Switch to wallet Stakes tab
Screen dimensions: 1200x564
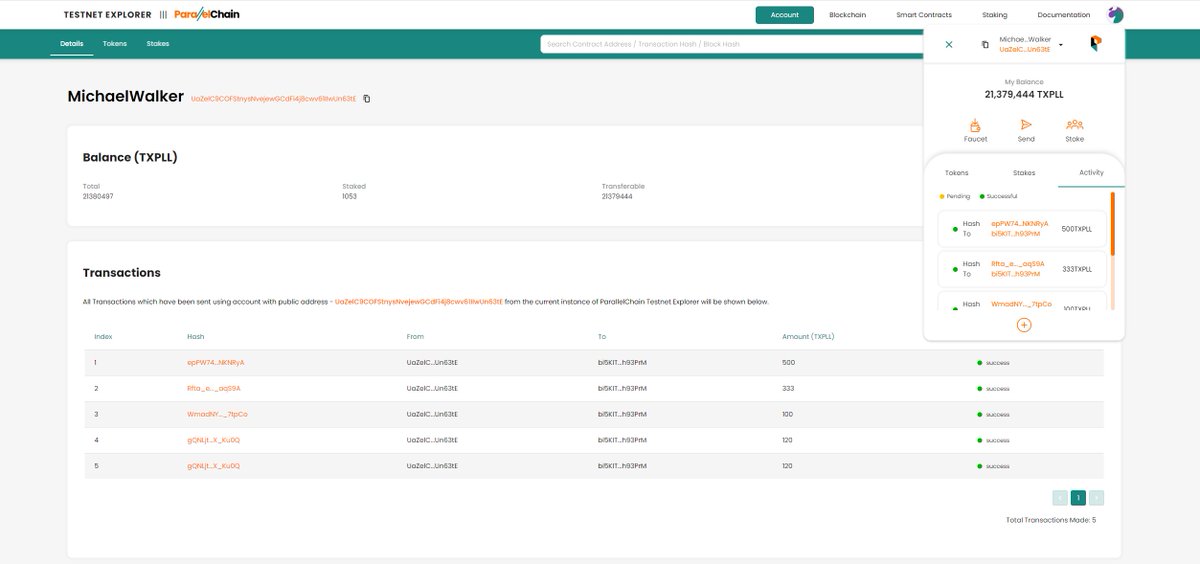pyautogui.click(x=1024, y=173)
